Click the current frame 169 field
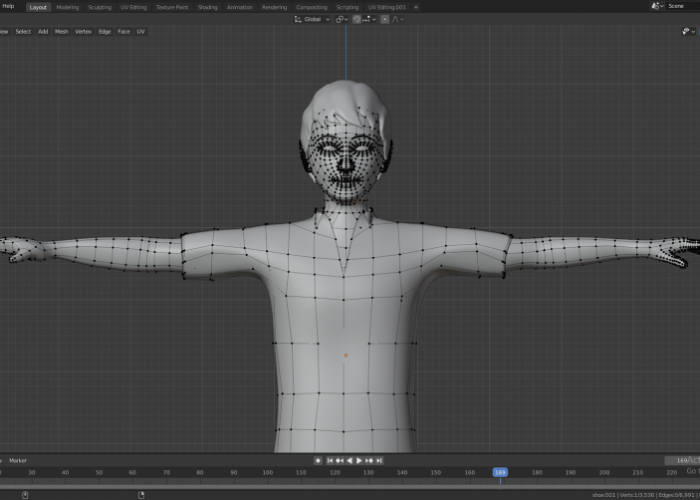 (x=682, y=460)
